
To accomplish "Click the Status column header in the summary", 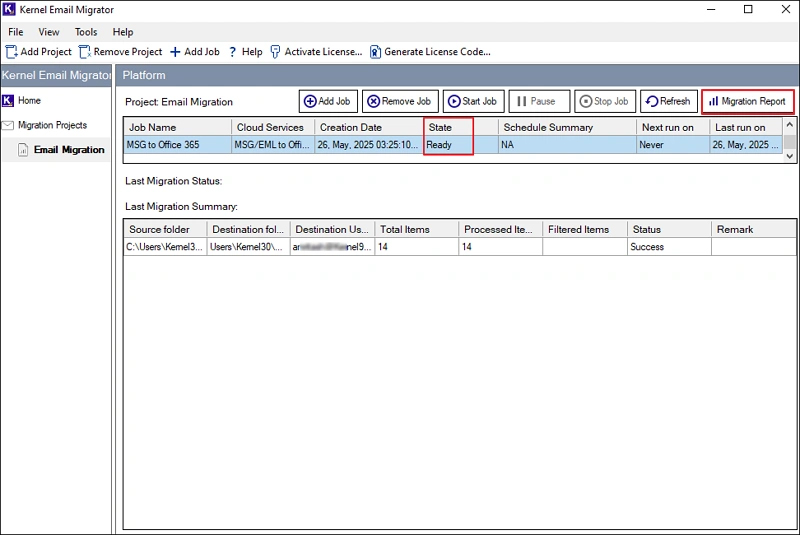I will (669, 230).
